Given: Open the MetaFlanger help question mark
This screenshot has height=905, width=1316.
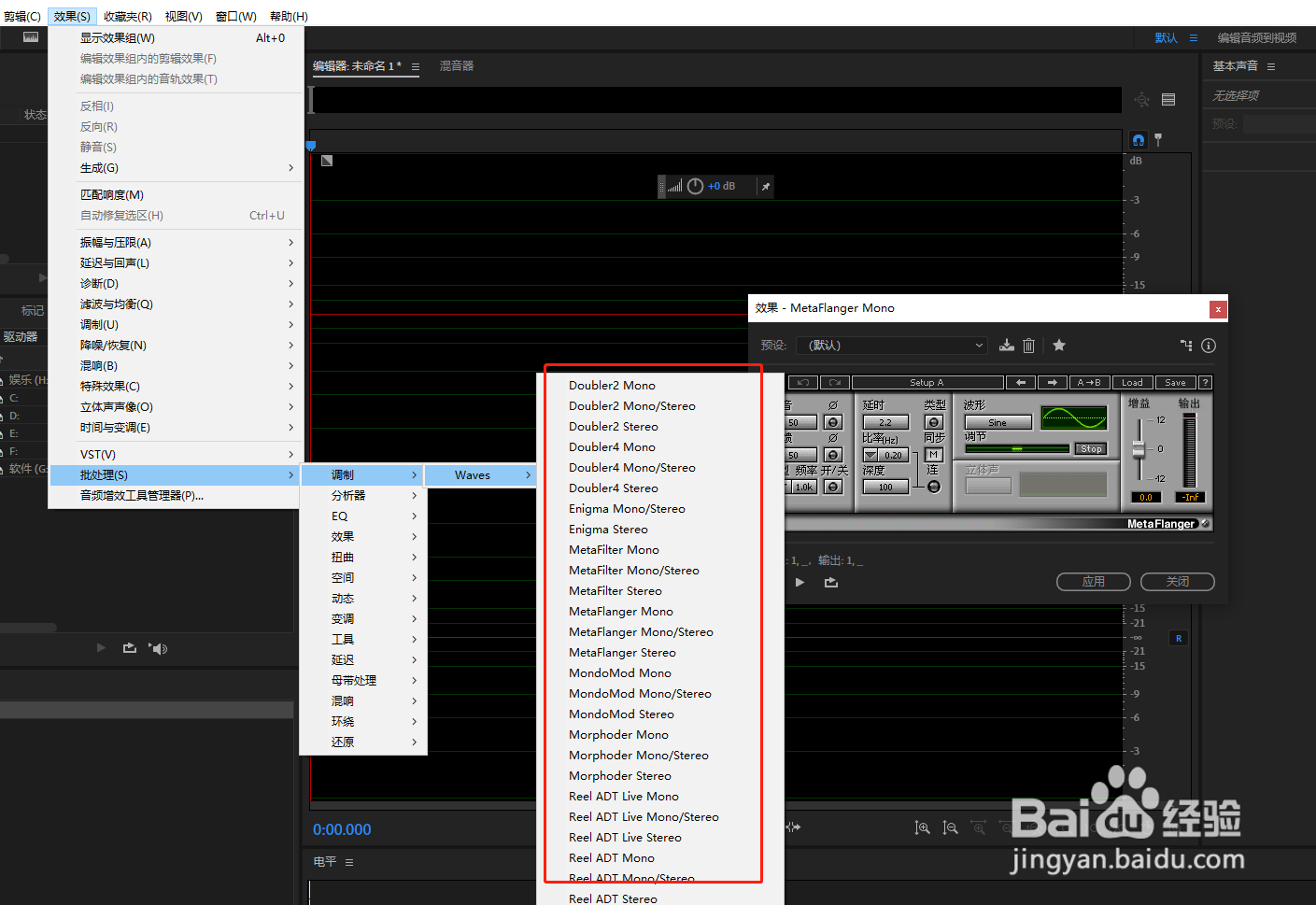Looking at the screenshot, I should point(1206,383).
